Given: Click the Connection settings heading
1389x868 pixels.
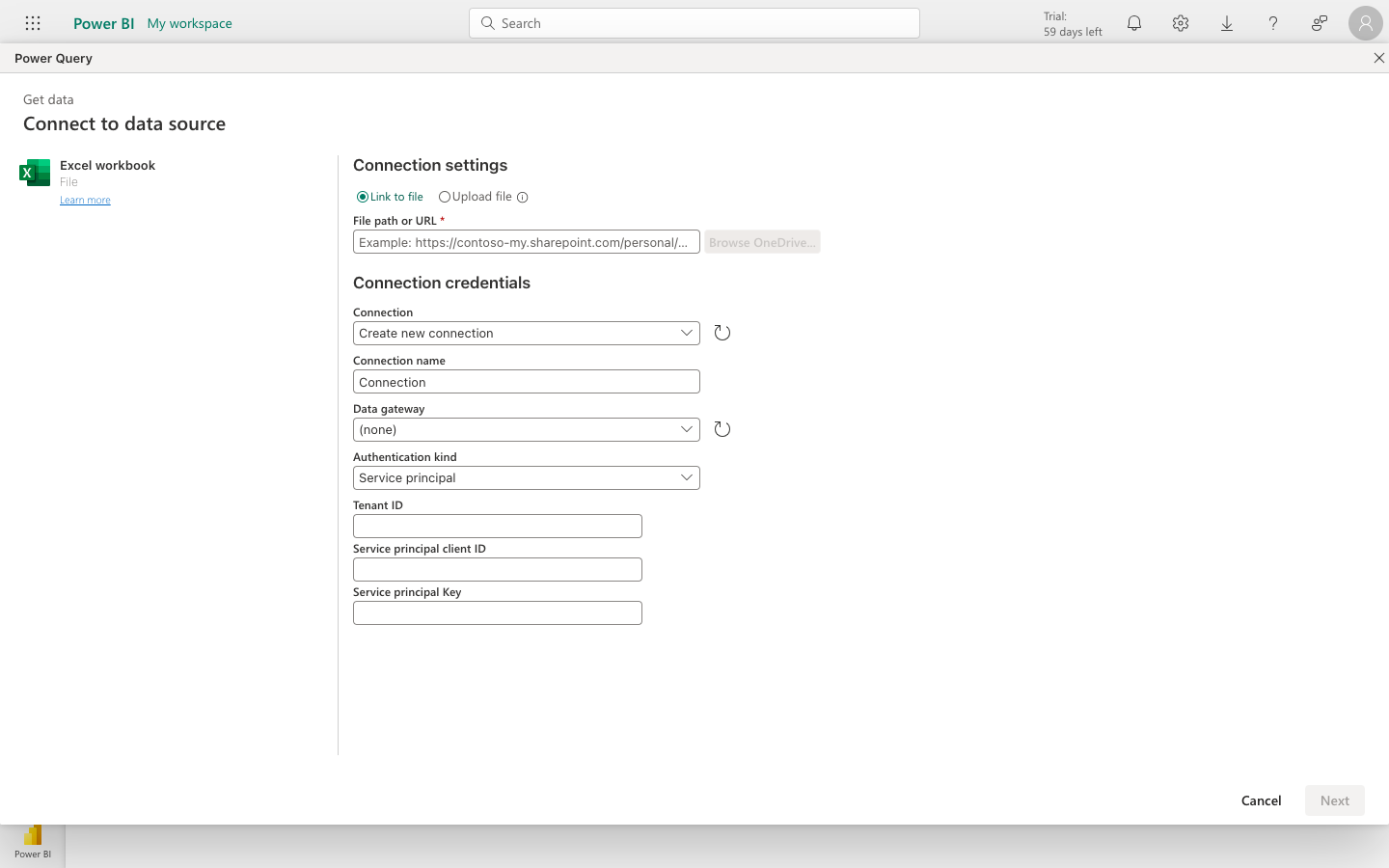Looking at the screenshot, I should [430, 165].
